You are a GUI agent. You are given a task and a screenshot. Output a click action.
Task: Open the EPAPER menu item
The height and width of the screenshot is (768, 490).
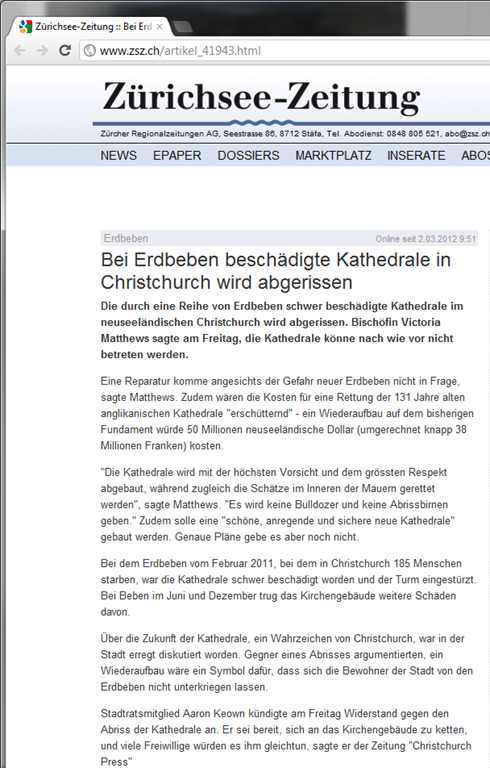click(x=177, y=155)
